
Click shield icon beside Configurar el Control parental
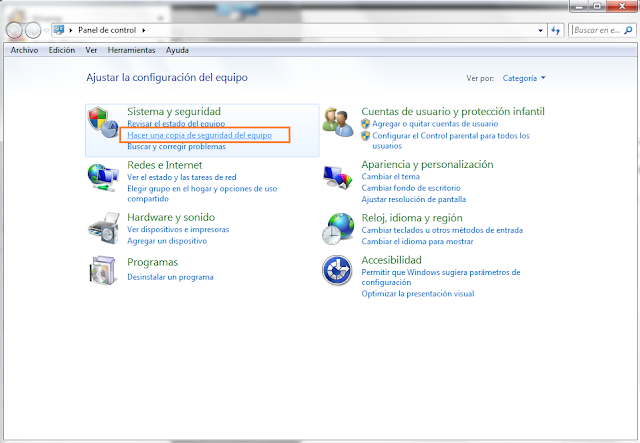[x=365, y=136]
